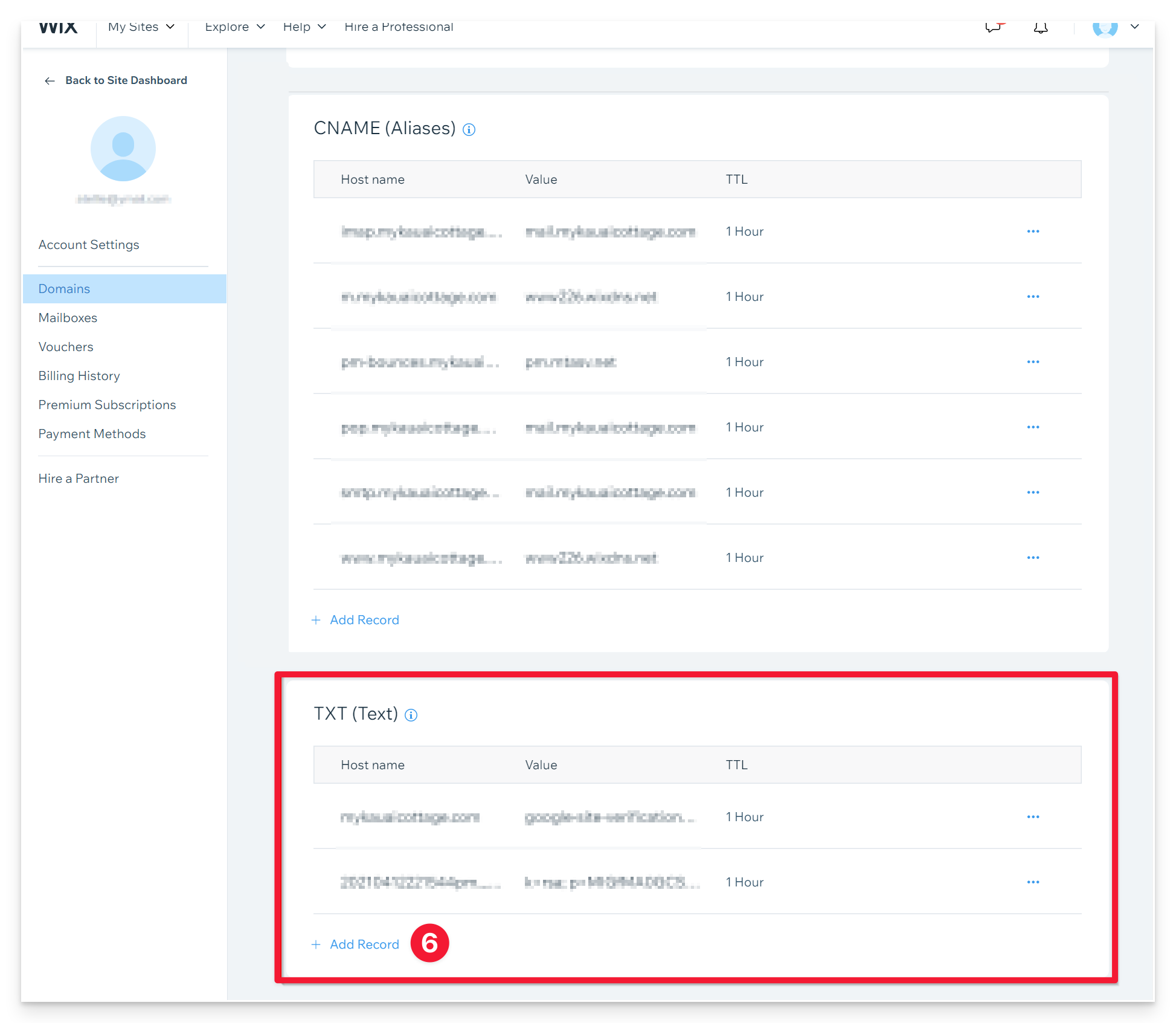Open more actions for last CNAME www record
1176x1023 pixels.
[1033, 558]
